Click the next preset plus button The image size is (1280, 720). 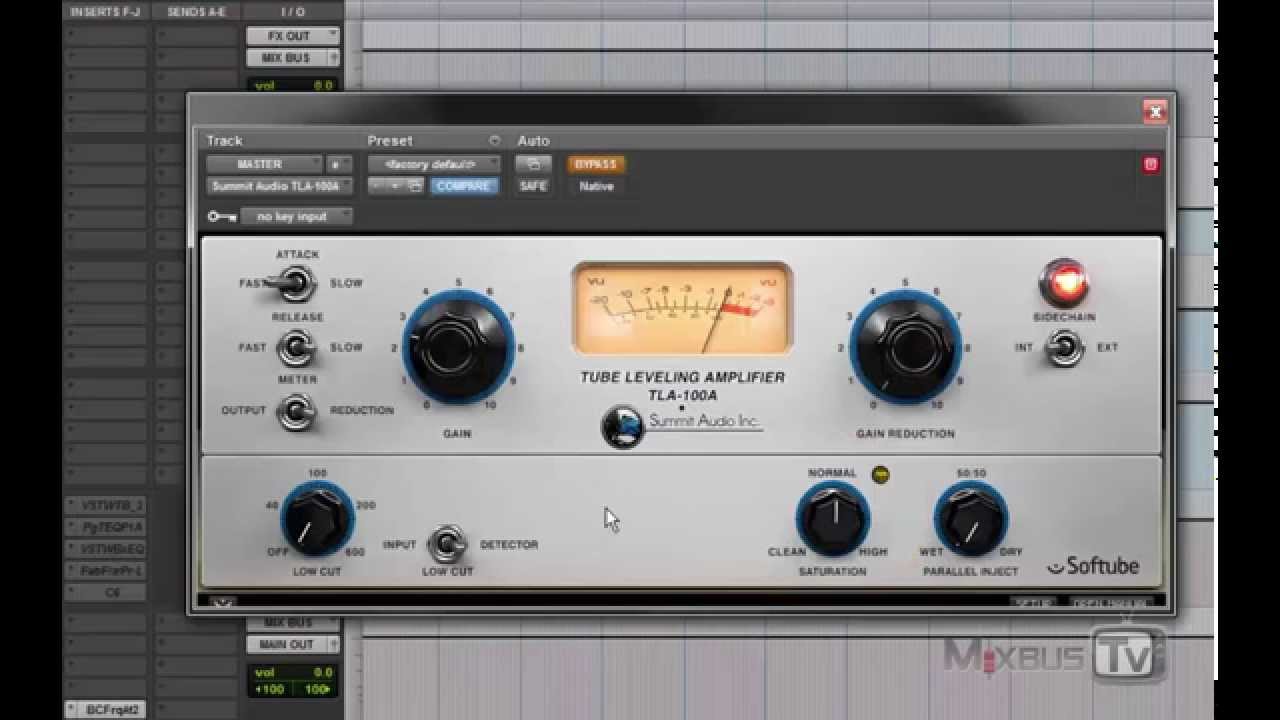(395, 186)
